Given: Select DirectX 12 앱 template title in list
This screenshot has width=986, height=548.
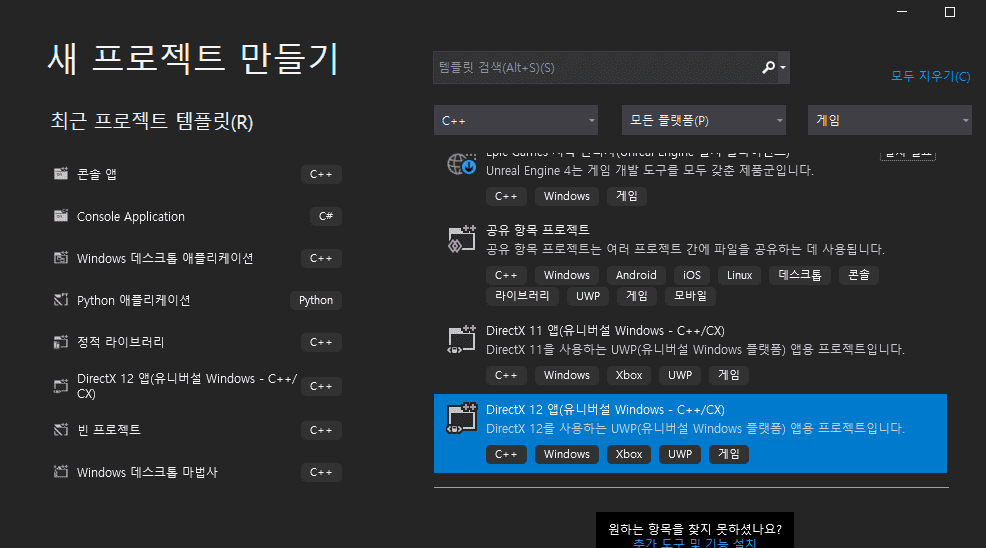Looking at the screenshot, I should [605, 410].
